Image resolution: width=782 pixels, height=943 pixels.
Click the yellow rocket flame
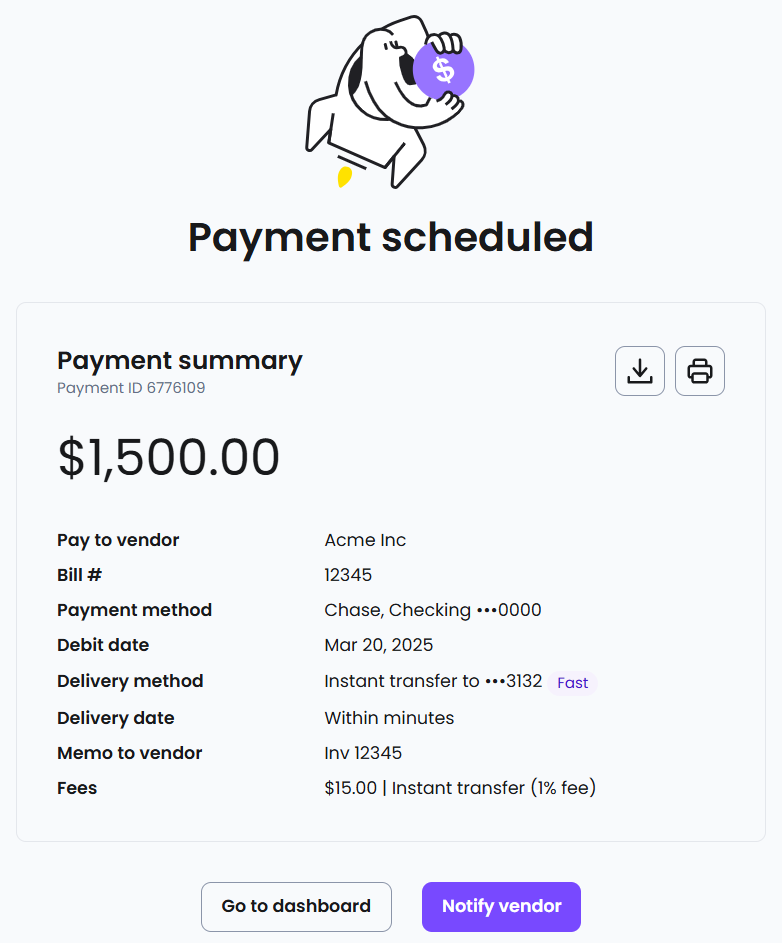345,177
